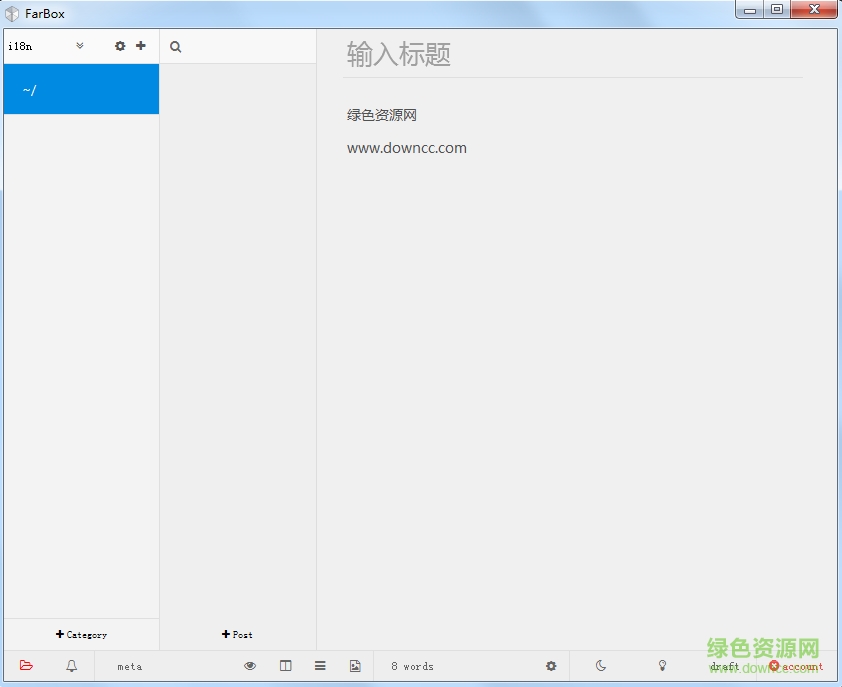Toggle preview with the eye icon
This screenshot has height=687, width=842.
(250, 666)
